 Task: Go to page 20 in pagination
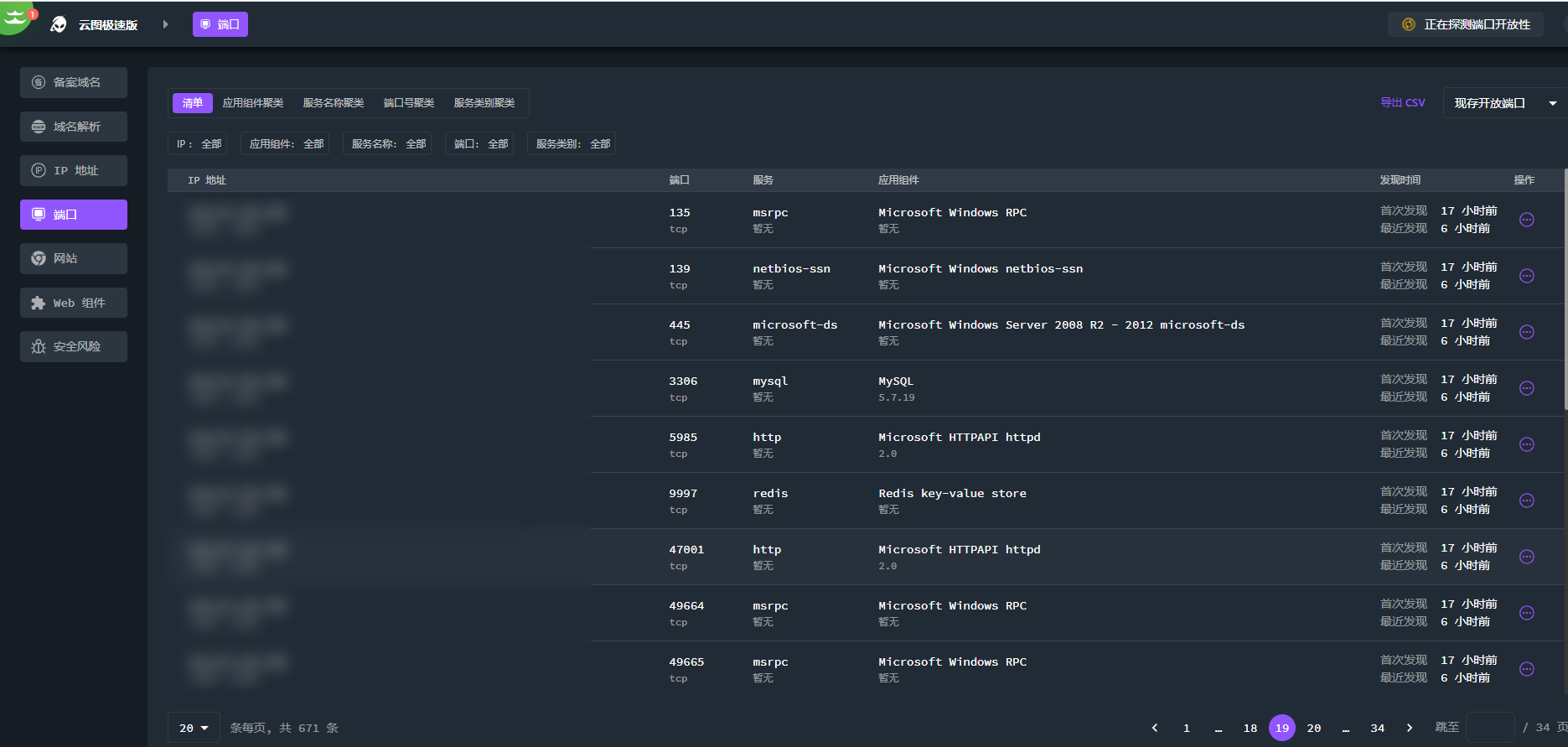(x=1313, y=728)
